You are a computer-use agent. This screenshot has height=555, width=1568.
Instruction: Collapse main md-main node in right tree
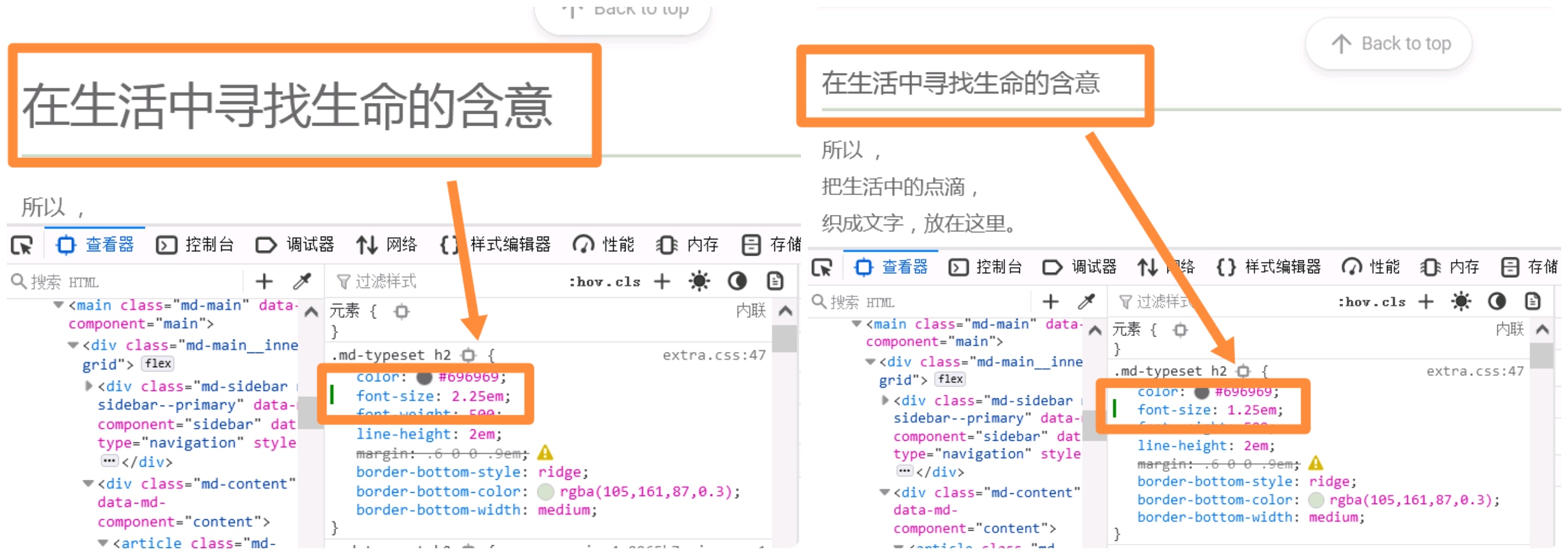coord(856,324)
